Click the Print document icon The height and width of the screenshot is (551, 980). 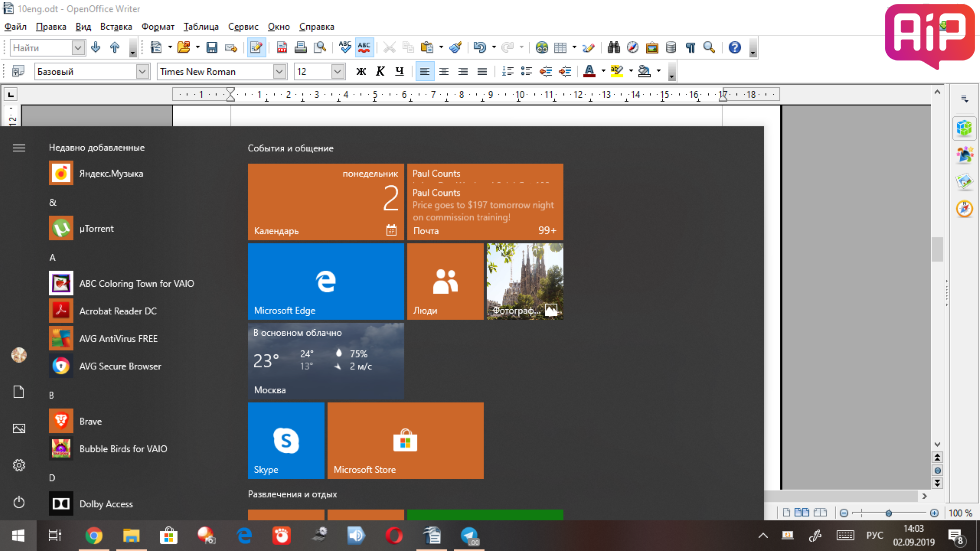[301, 47]
